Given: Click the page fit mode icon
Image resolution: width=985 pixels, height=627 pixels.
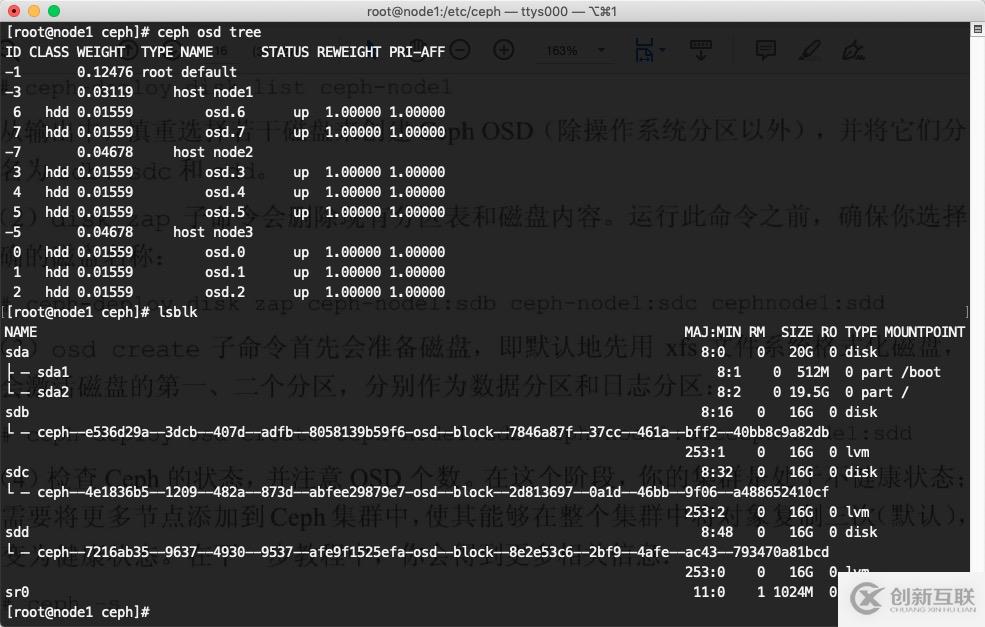Looking at the screenshot, I should click(644, 47).
